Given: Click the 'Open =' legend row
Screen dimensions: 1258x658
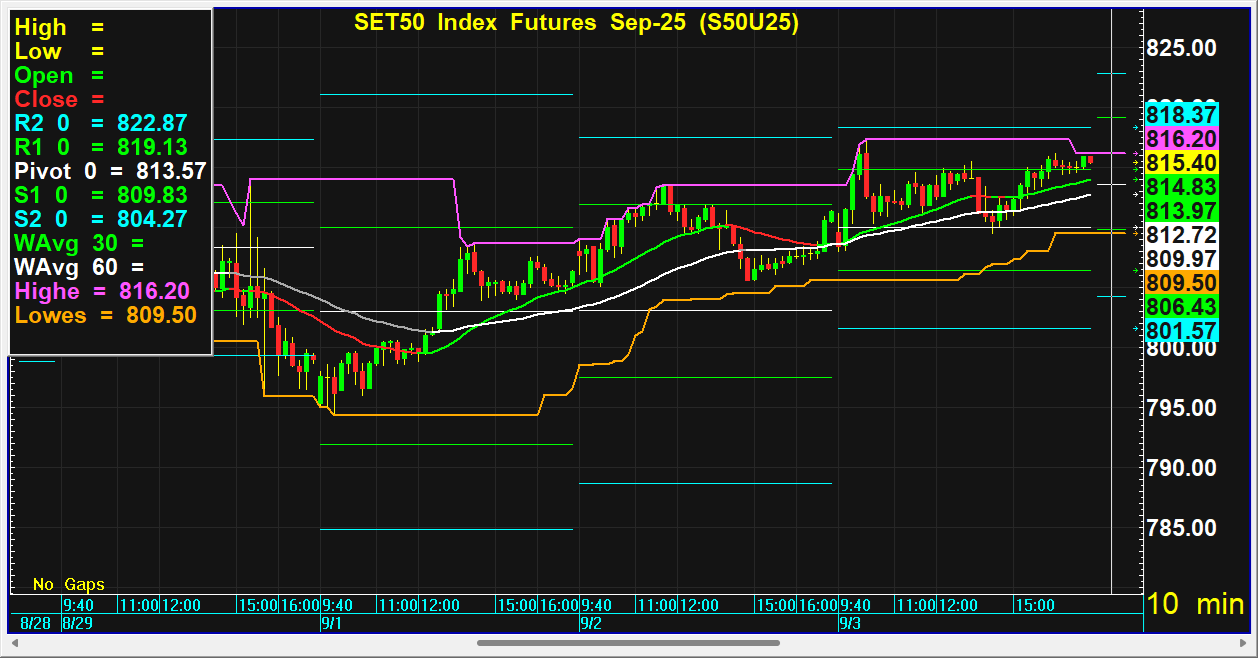Looking at the screenshot, I should click(59, 76).
